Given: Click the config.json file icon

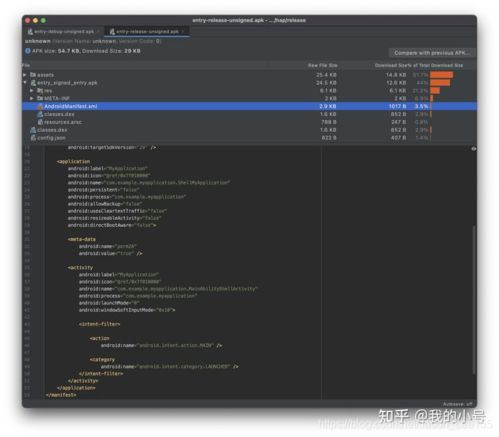Looking at the screenshot, I should click(x=33, y=138).
